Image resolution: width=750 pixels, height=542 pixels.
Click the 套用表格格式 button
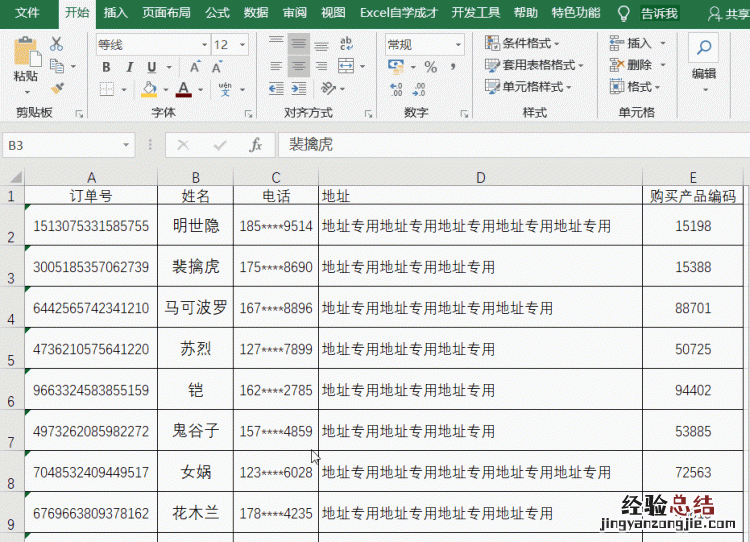pos(530,65)
